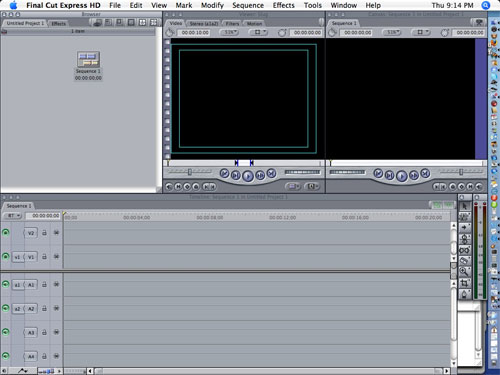Open the Mark menu
Viewport: 500px width, 375px height.
coord(184,5)
